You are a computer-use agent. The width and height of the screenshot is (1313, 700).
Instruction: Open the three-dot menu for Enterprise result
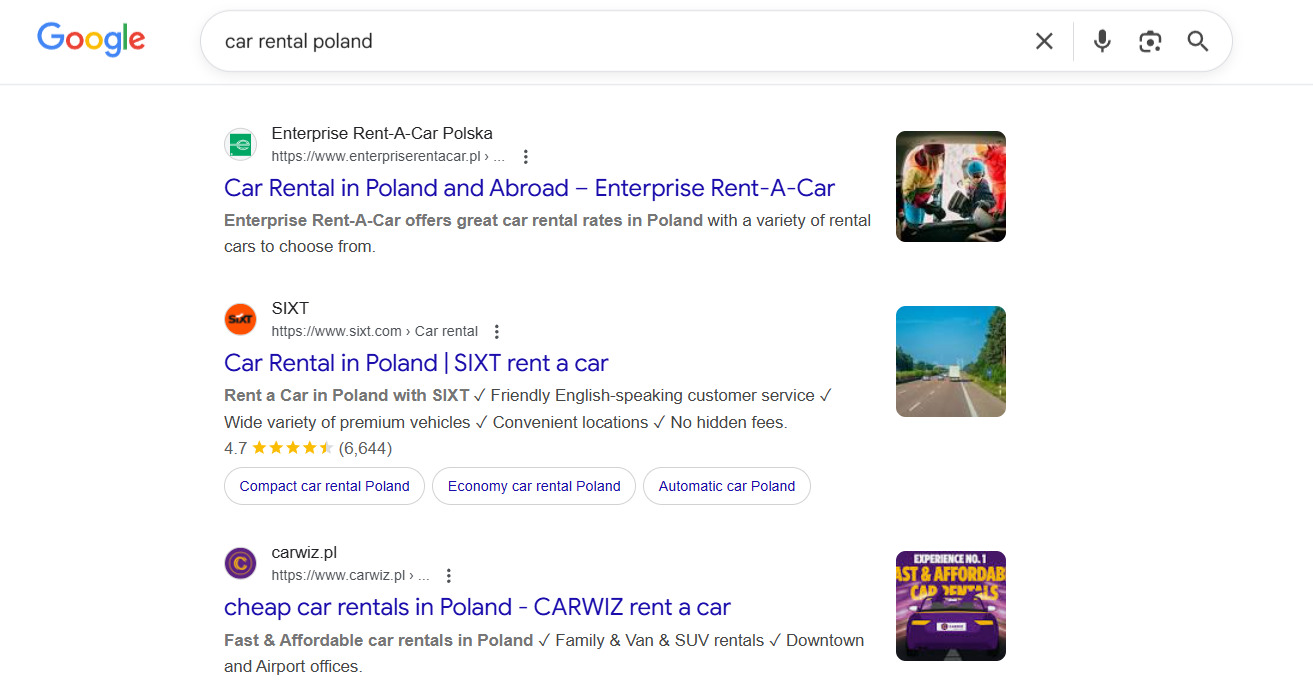[x=525, y=156]
